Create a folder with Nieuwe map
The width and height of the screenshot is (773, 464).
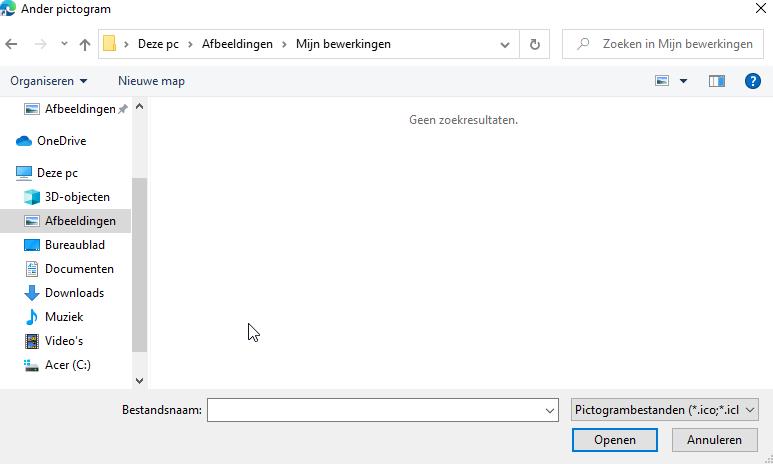click(x=151, y=81)
